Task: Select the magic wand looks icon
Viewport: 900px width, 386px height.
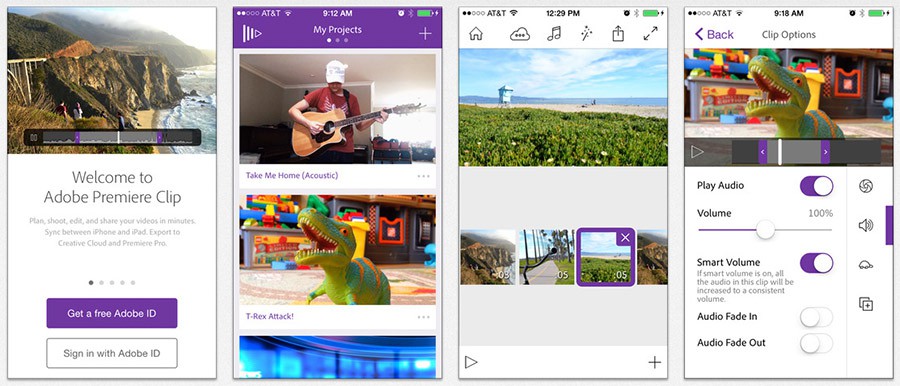Action: [586, 34]
